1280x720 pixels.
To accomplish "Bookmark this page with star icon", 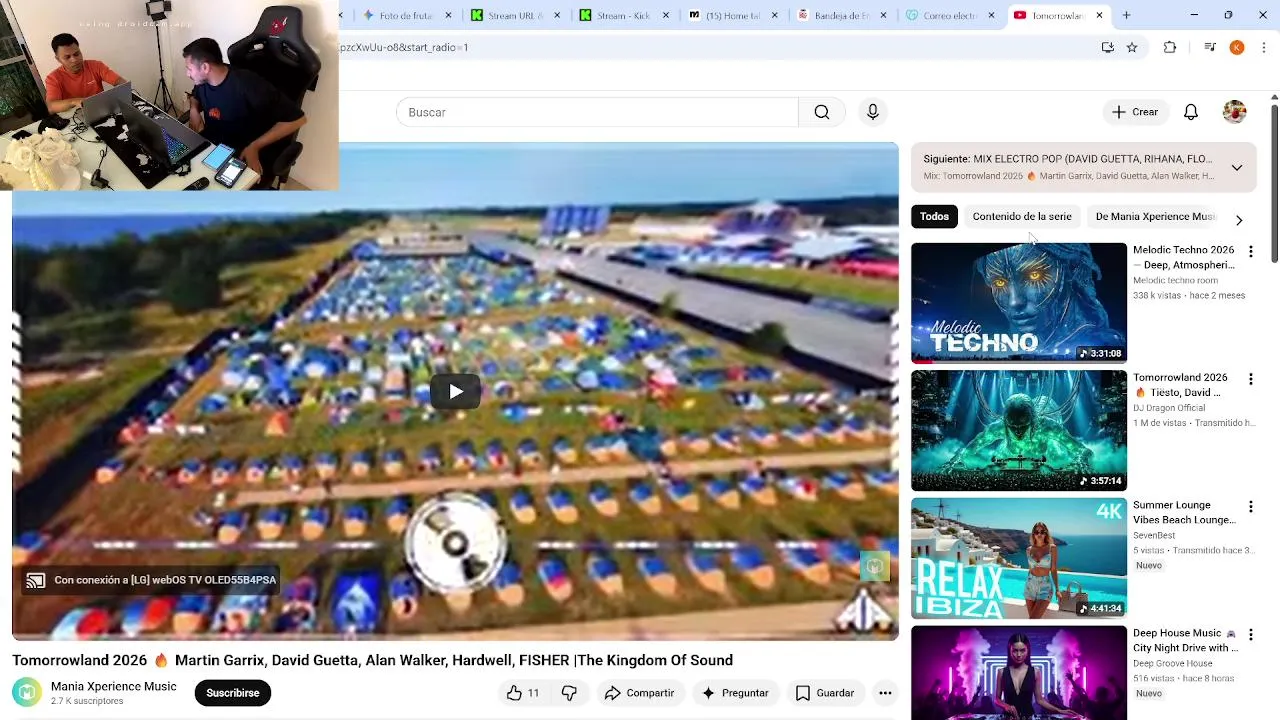I will point(1132,47).
